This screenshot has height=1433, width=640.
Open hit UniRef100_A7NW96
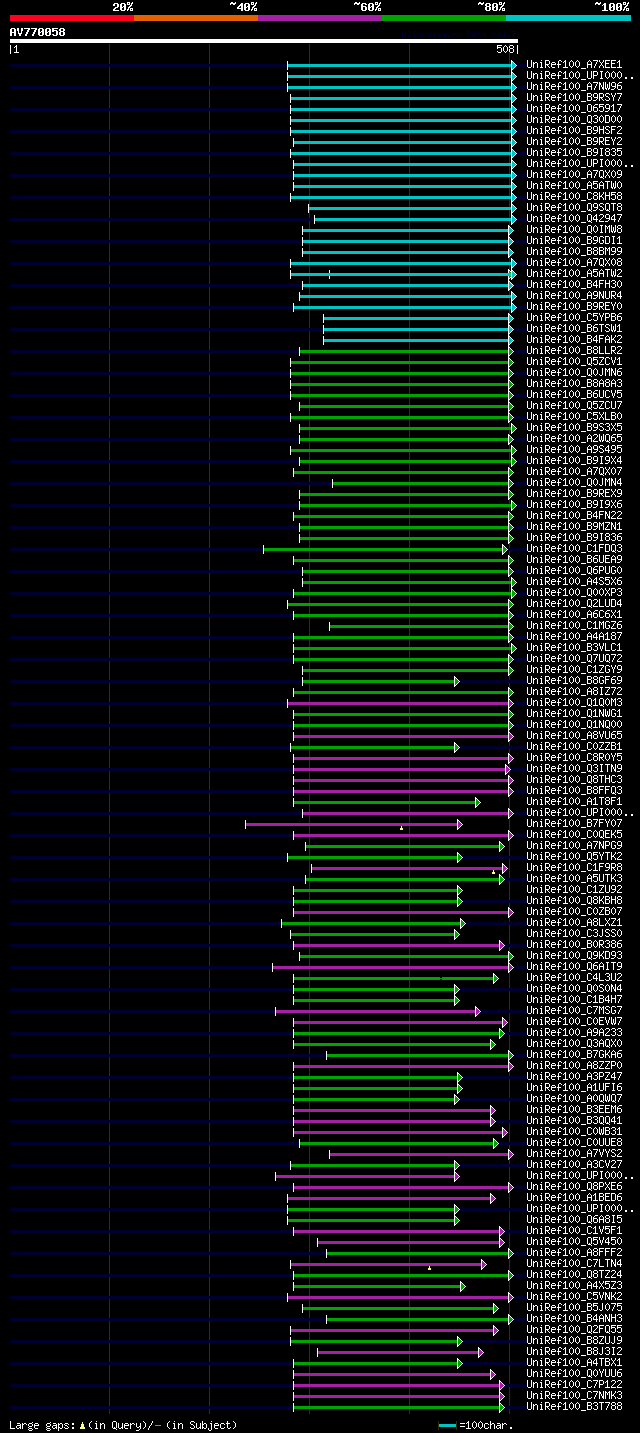coord(575,86)
